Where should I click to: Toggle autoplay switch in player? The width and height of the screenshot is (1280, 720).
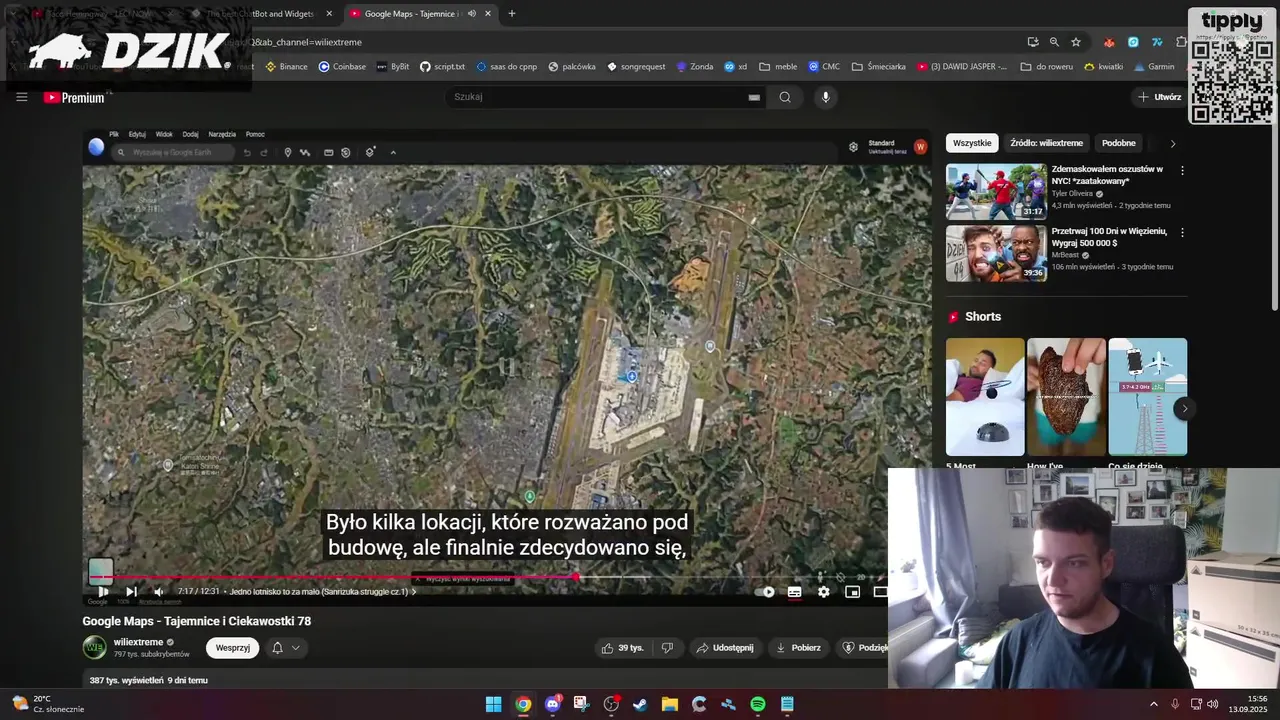click(x=766, y=591)
